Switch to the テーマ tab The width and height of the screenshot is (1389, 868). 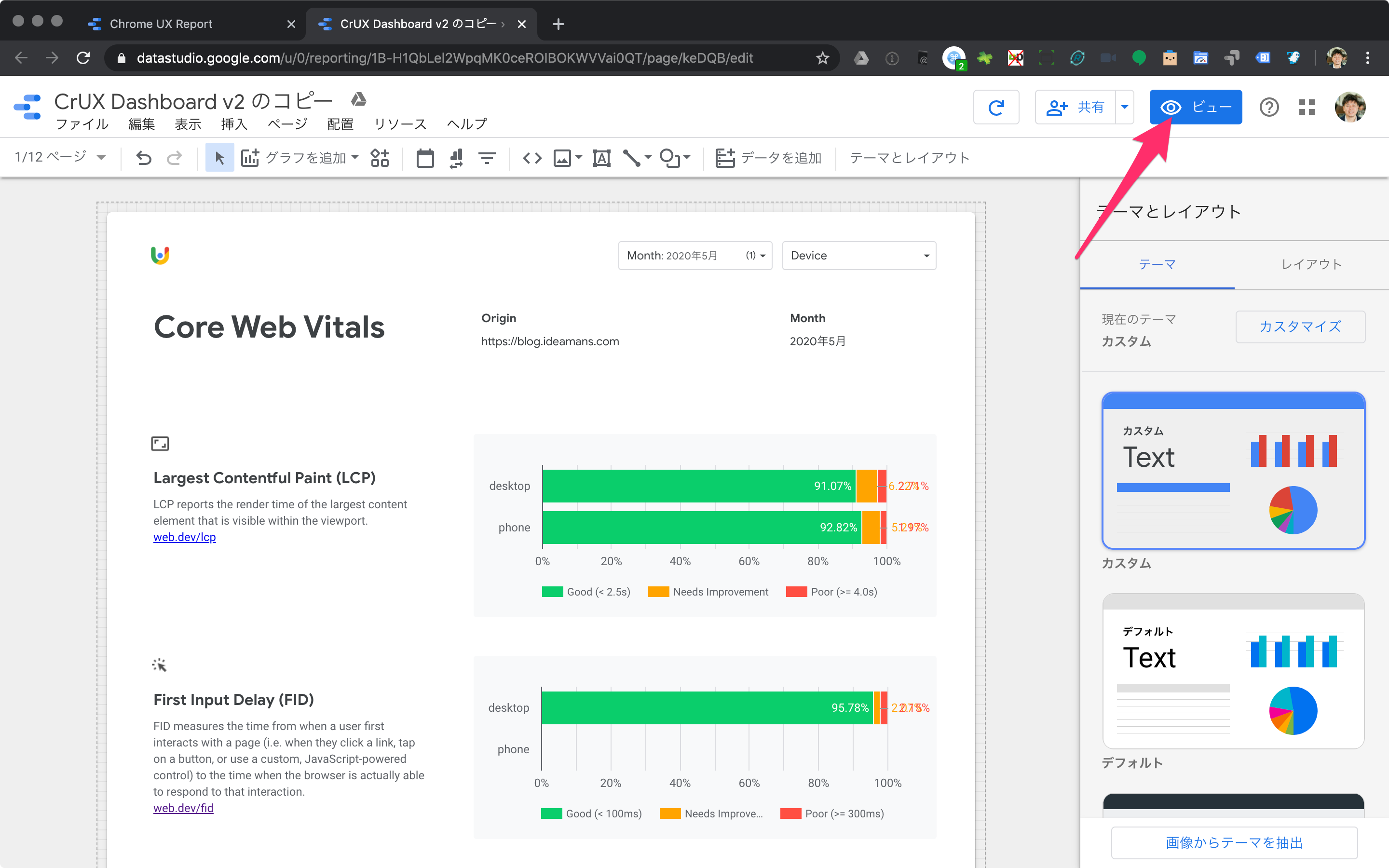1157,264
